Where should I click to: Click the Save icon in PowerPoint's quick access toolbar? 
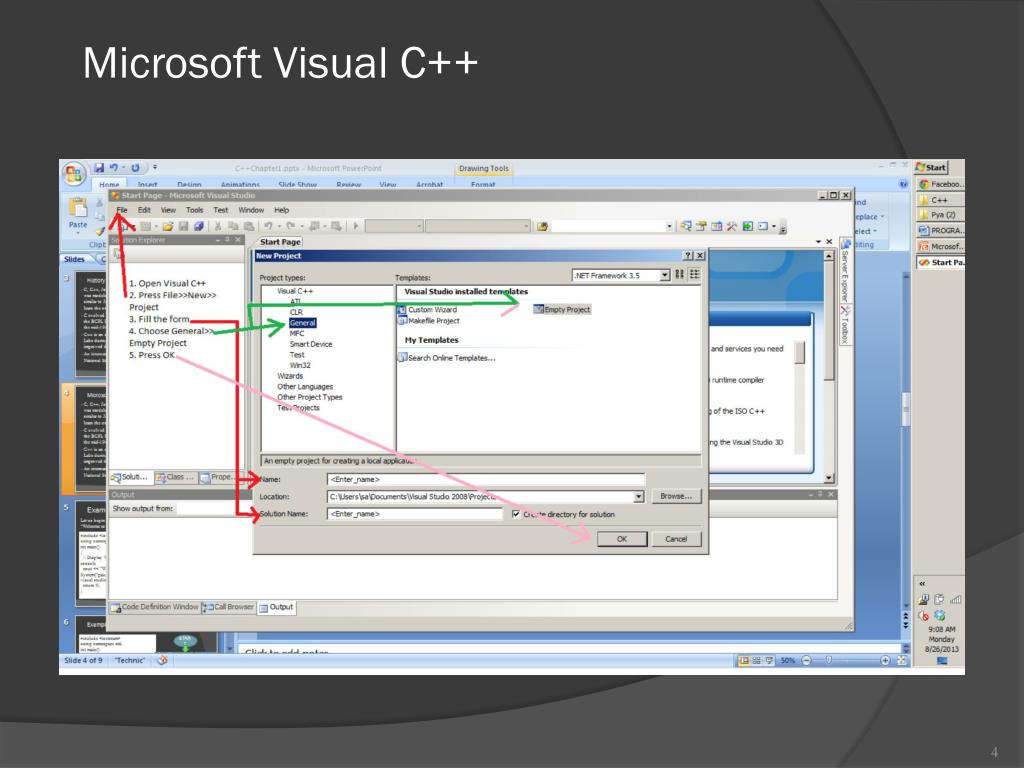[99, 168]
